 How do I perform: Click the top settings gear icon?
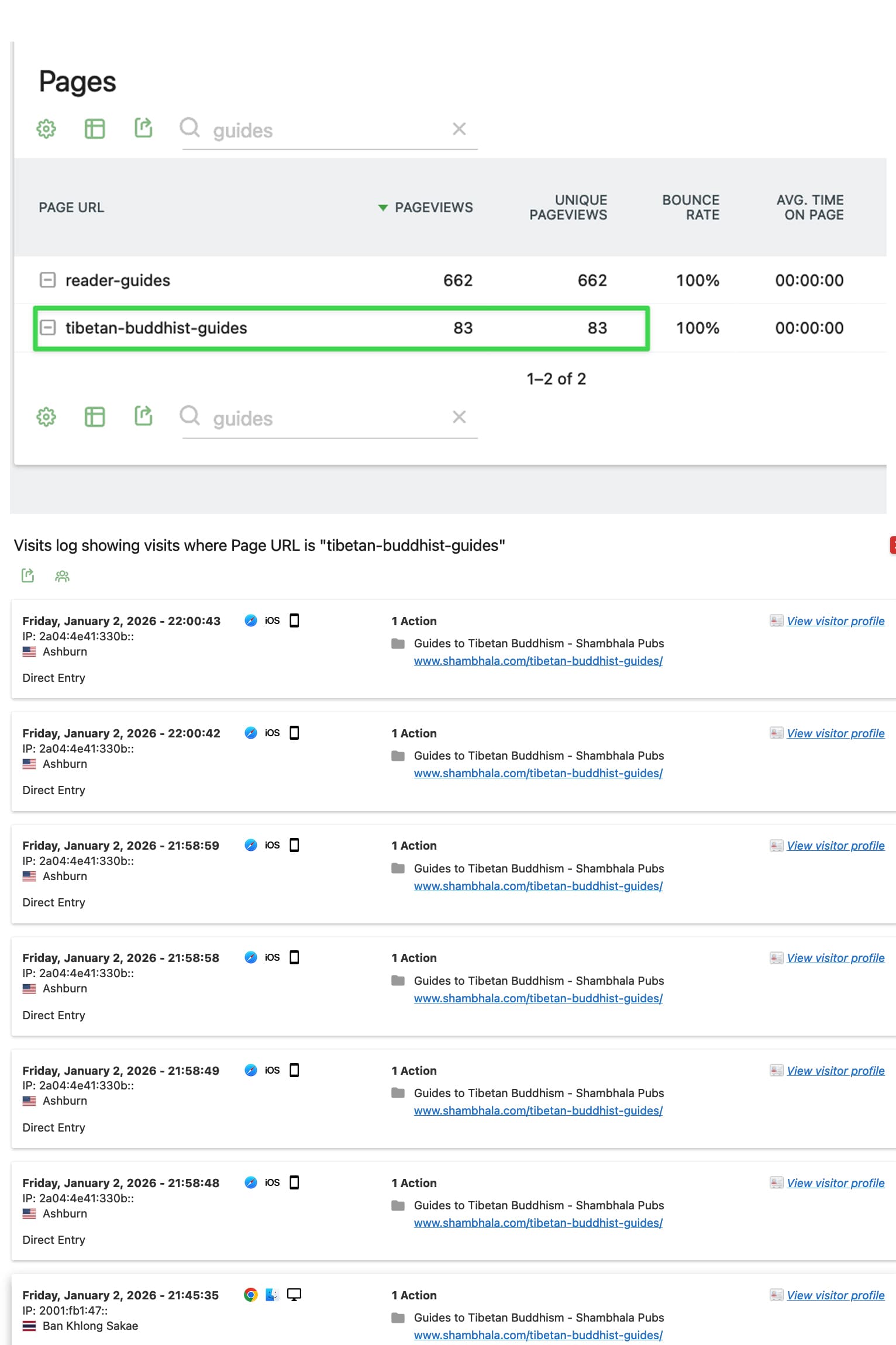(46, 129)
